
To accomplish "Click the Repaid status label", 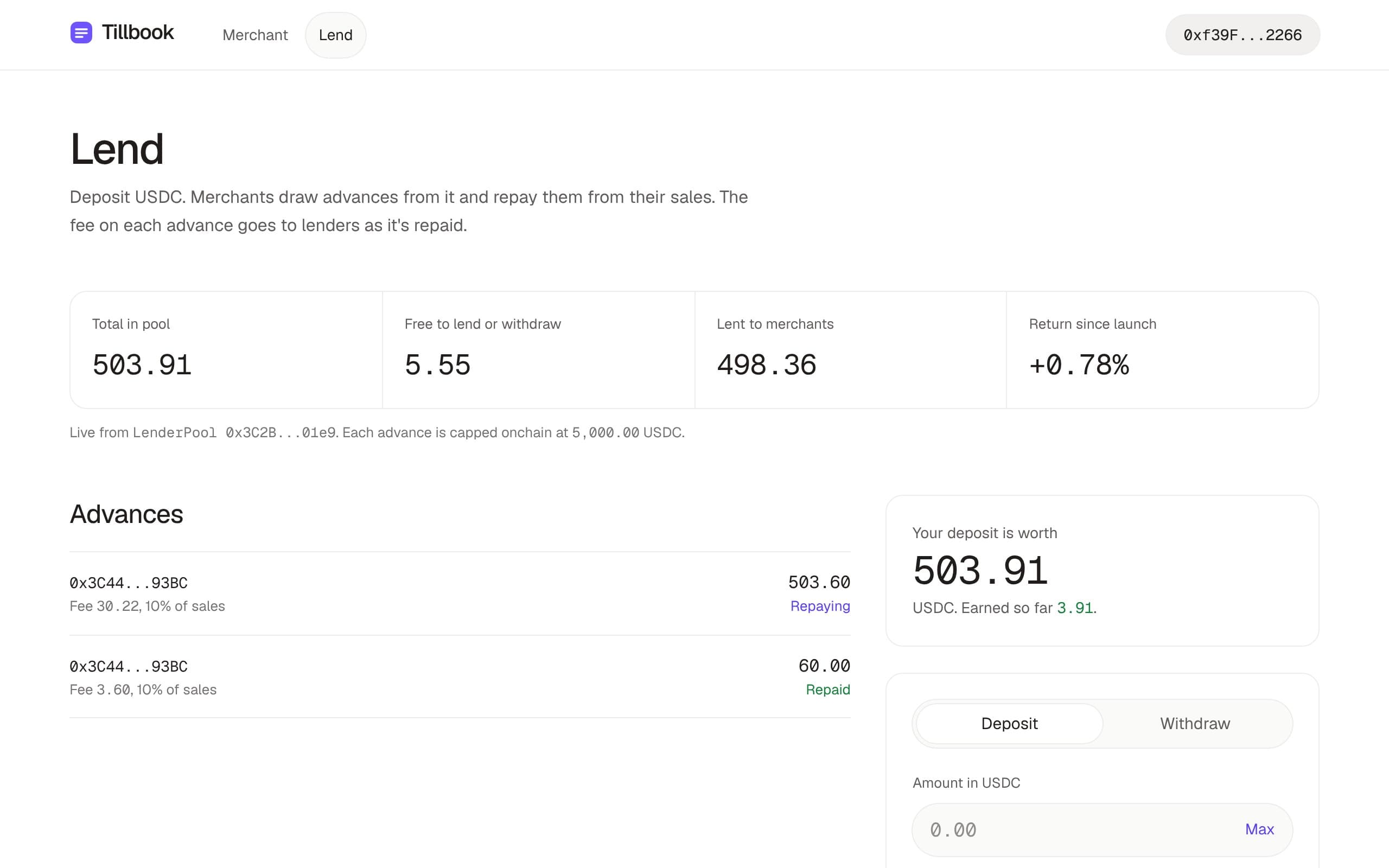I will point(827,690).
